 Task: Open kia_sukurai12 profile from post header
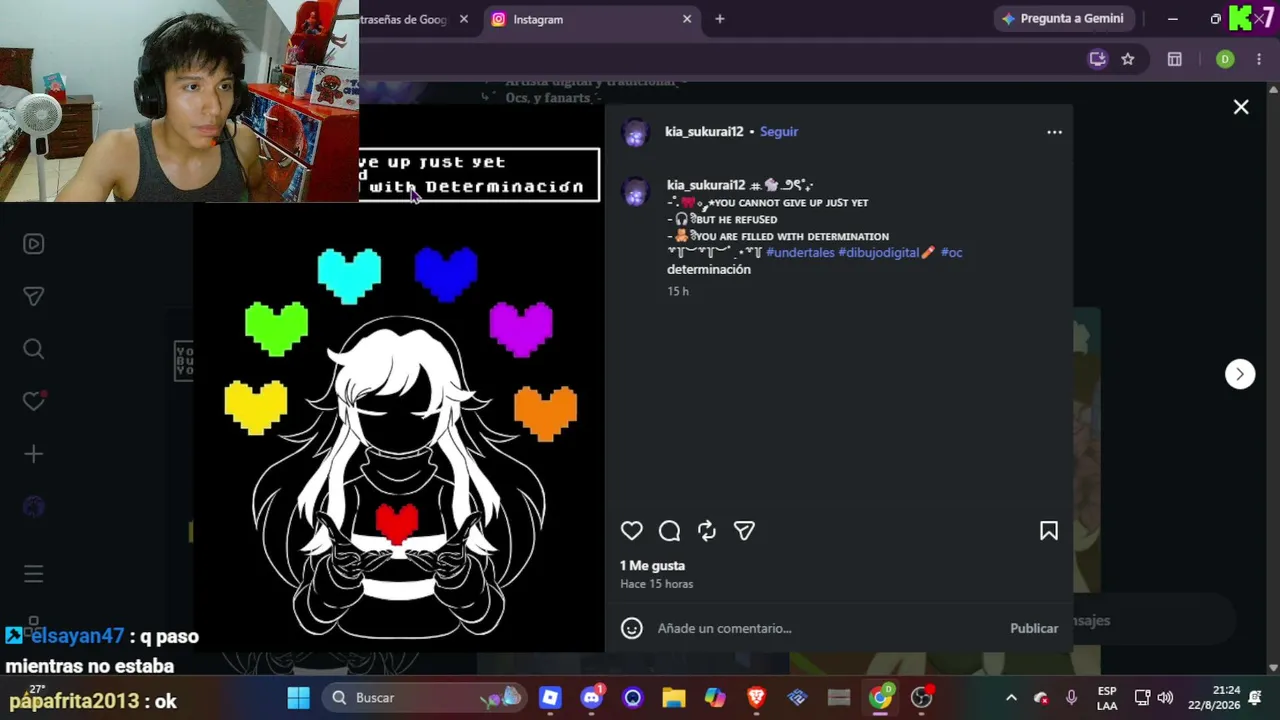[704, 132]
